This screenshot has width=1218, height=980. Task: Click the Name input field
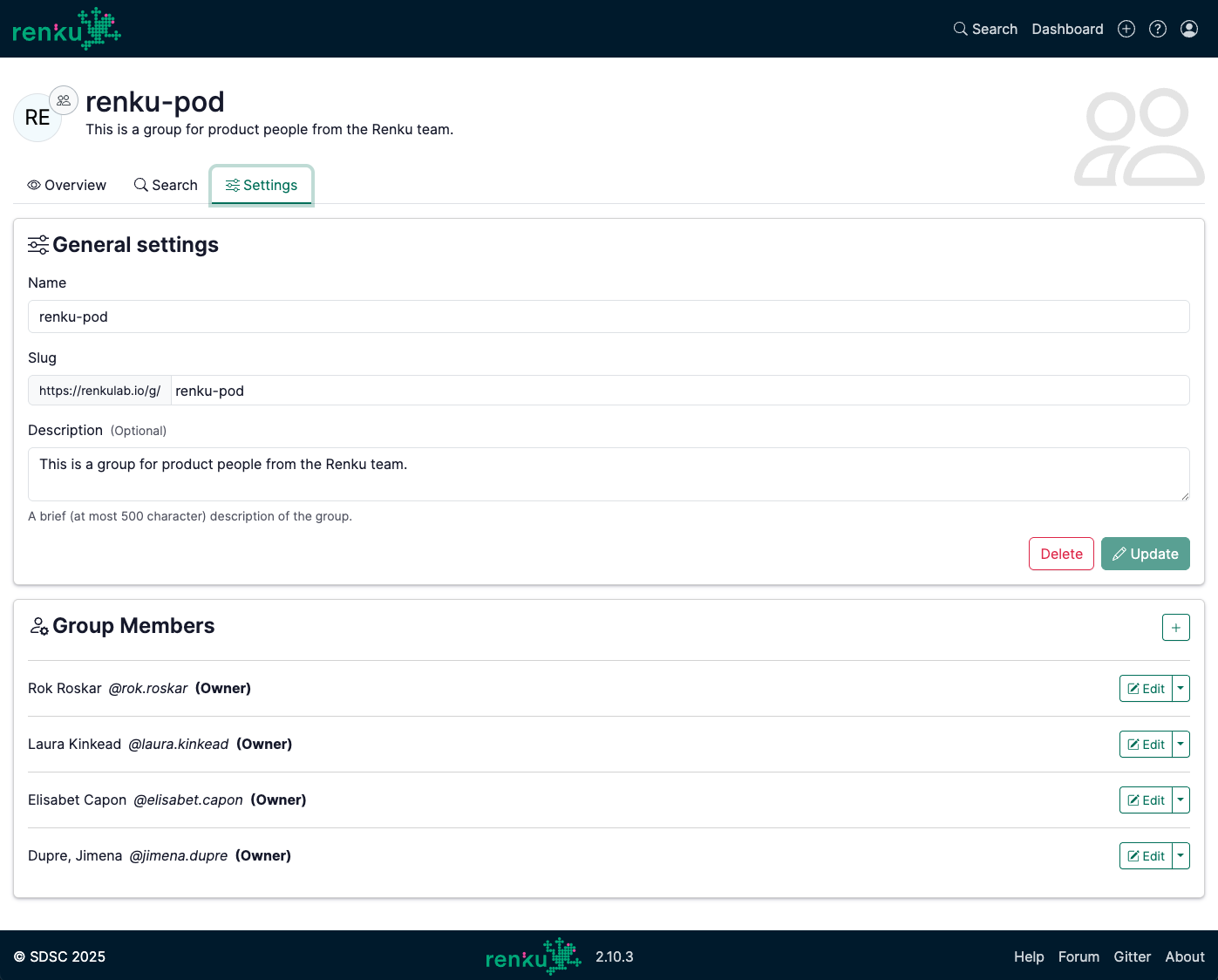[x=609, y=316]
